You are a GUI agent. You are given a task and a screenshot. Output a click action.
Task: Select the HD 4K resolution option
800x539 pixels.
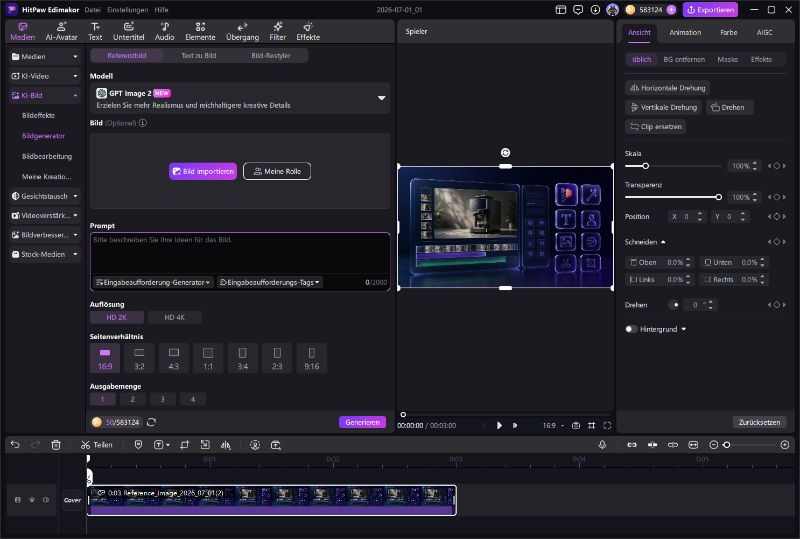[x=174, y=317]
